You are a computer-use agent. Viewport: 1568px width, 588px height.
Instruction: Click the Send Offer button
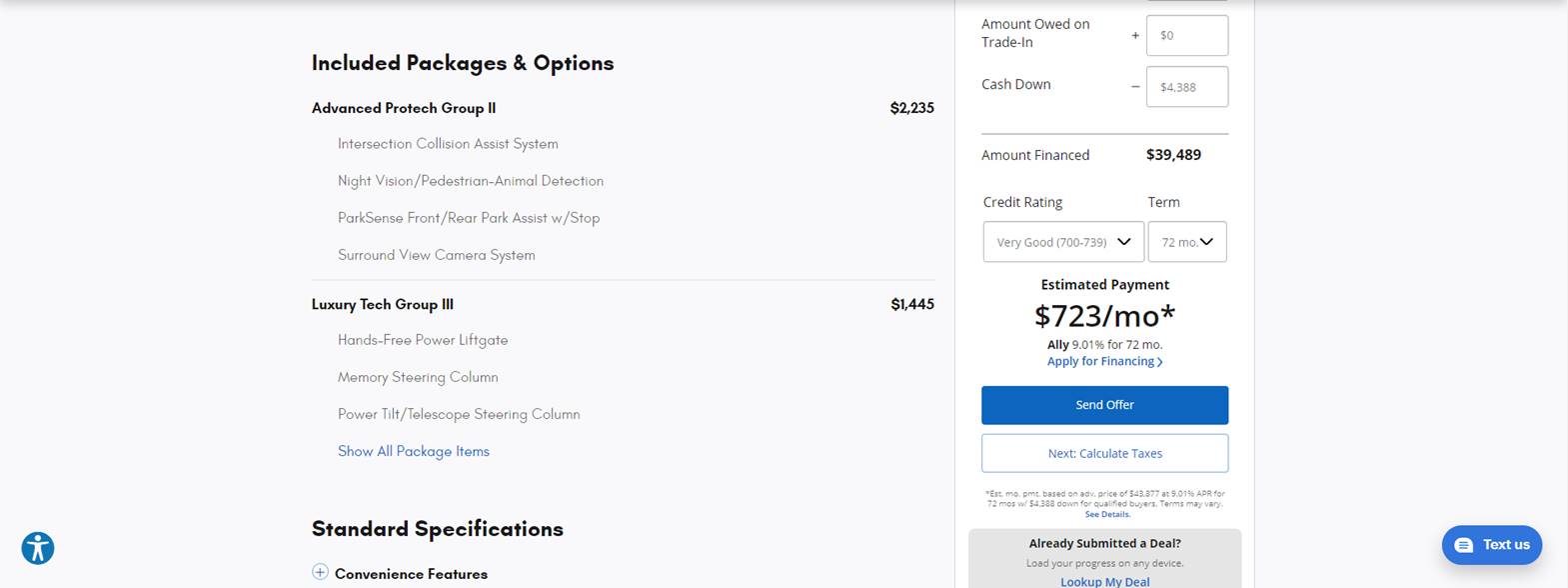point(1104,405)
